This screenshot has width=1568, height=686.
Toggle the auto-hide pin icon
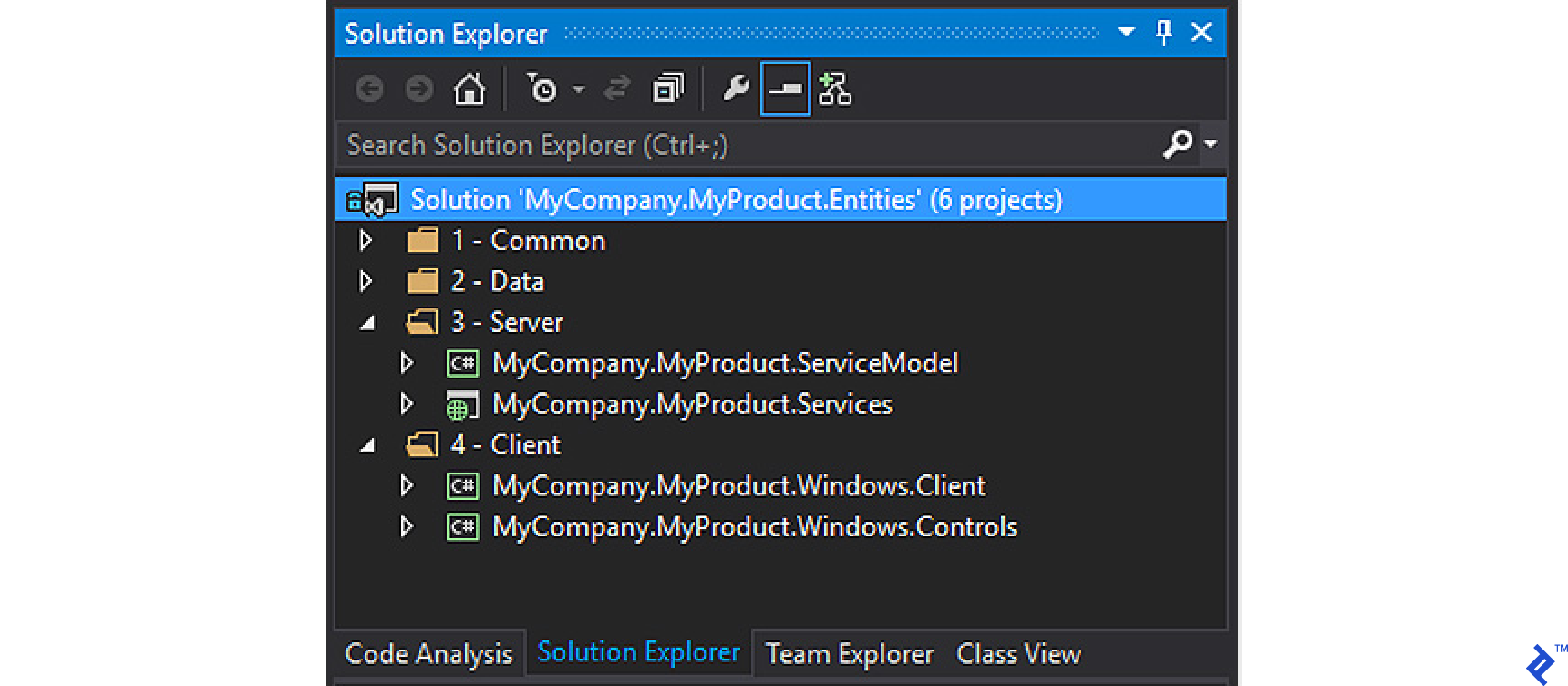pyautogui.click(x=1164, y=32)
